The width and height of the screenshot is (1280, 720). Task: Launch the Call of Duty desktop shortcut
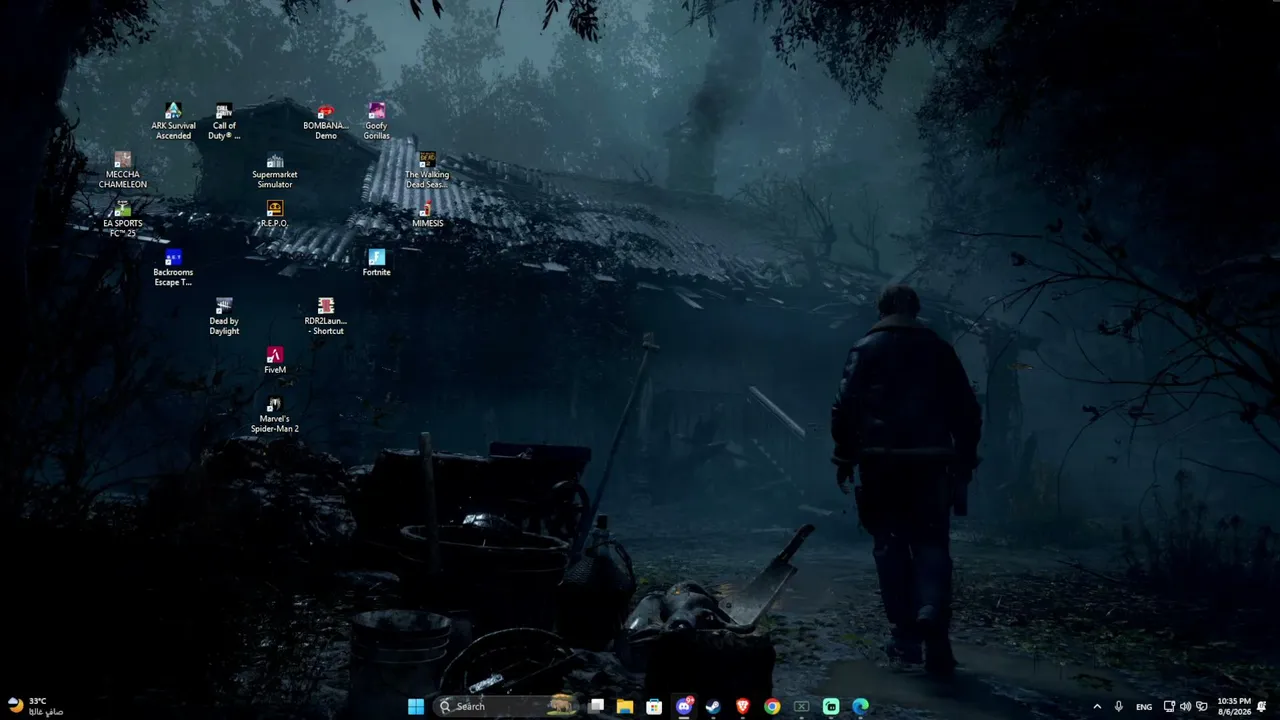coord(224,121)
